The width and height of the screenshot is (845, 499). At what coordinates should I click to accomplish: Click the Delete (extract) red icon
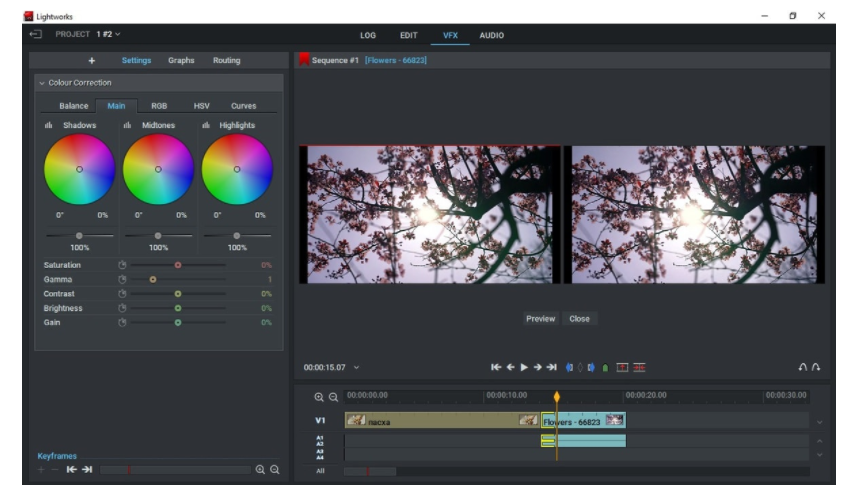[639, 367]
